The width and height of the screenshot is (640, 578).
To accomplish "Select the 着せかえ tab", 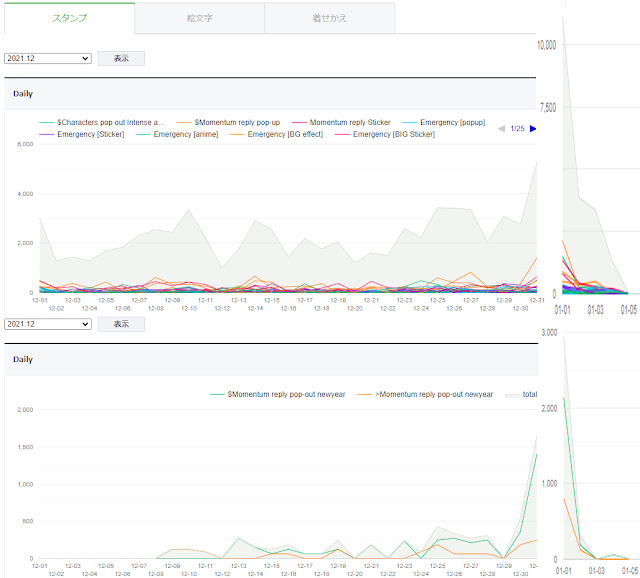I will pos(330,18).
